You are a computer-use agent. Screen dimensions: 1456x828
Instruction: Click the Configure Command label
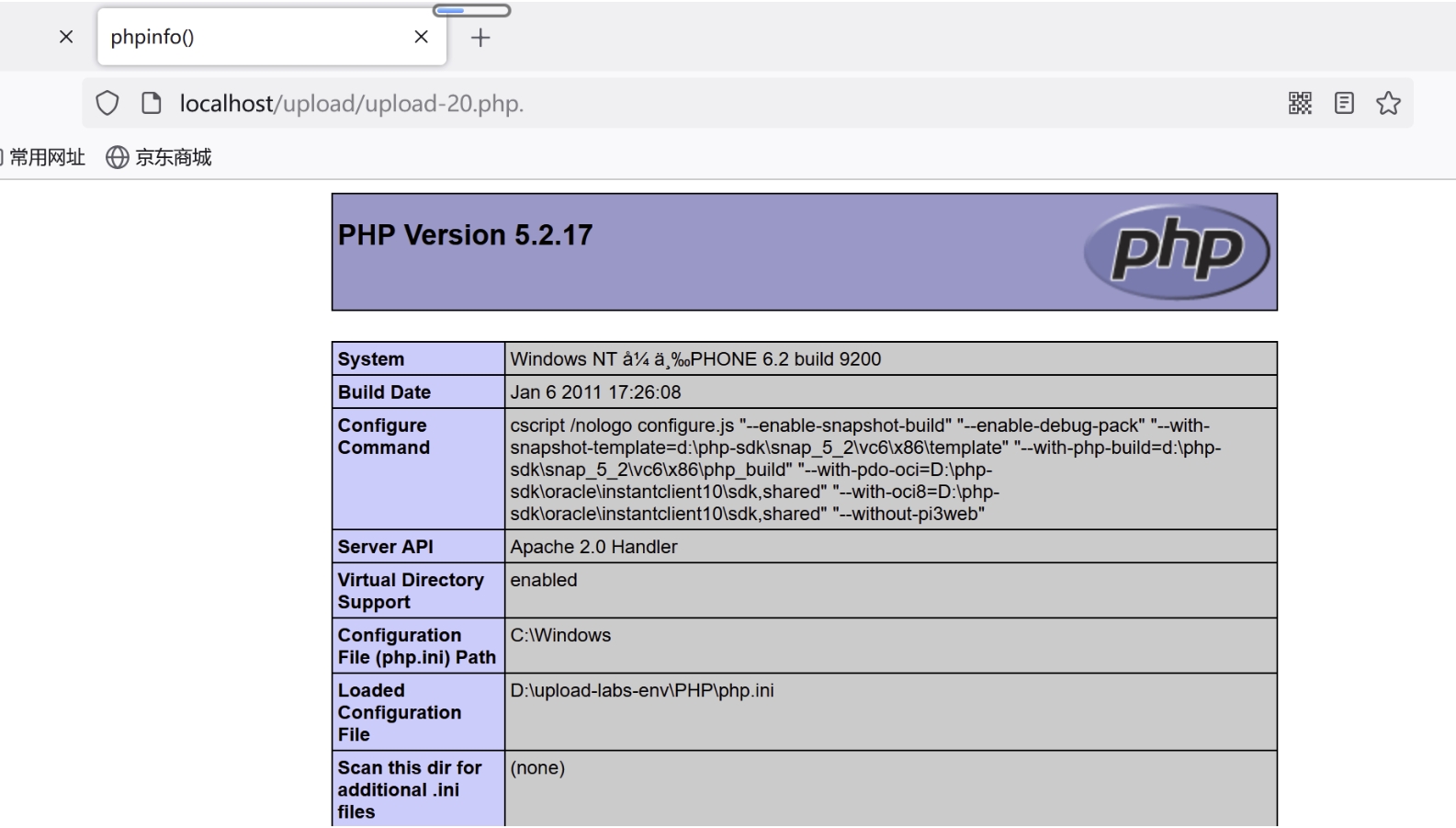pyautogui.click(x=384, y=437)
